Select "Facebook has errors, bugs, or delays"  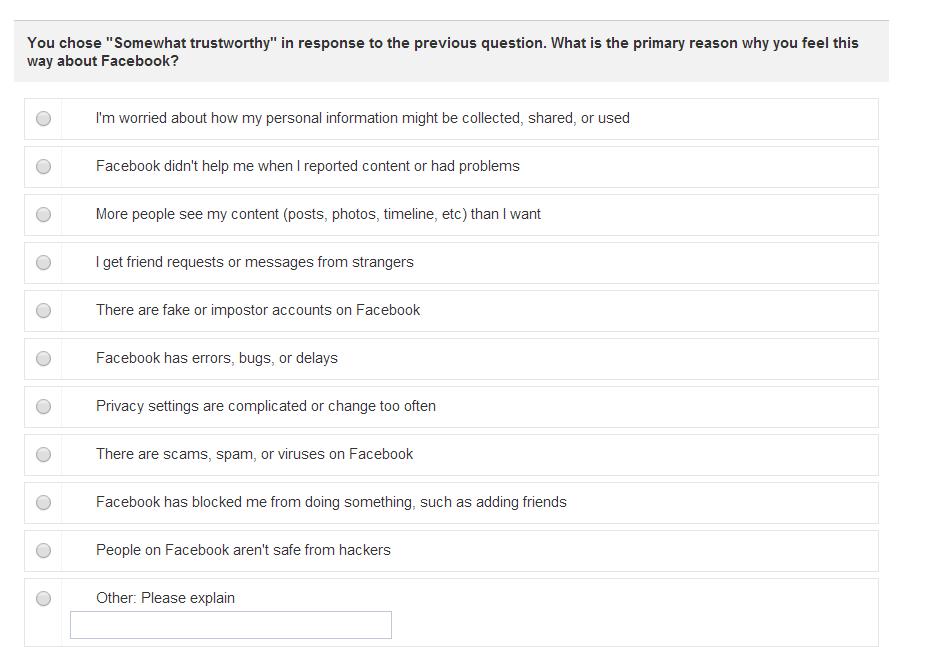coord(43,358)
